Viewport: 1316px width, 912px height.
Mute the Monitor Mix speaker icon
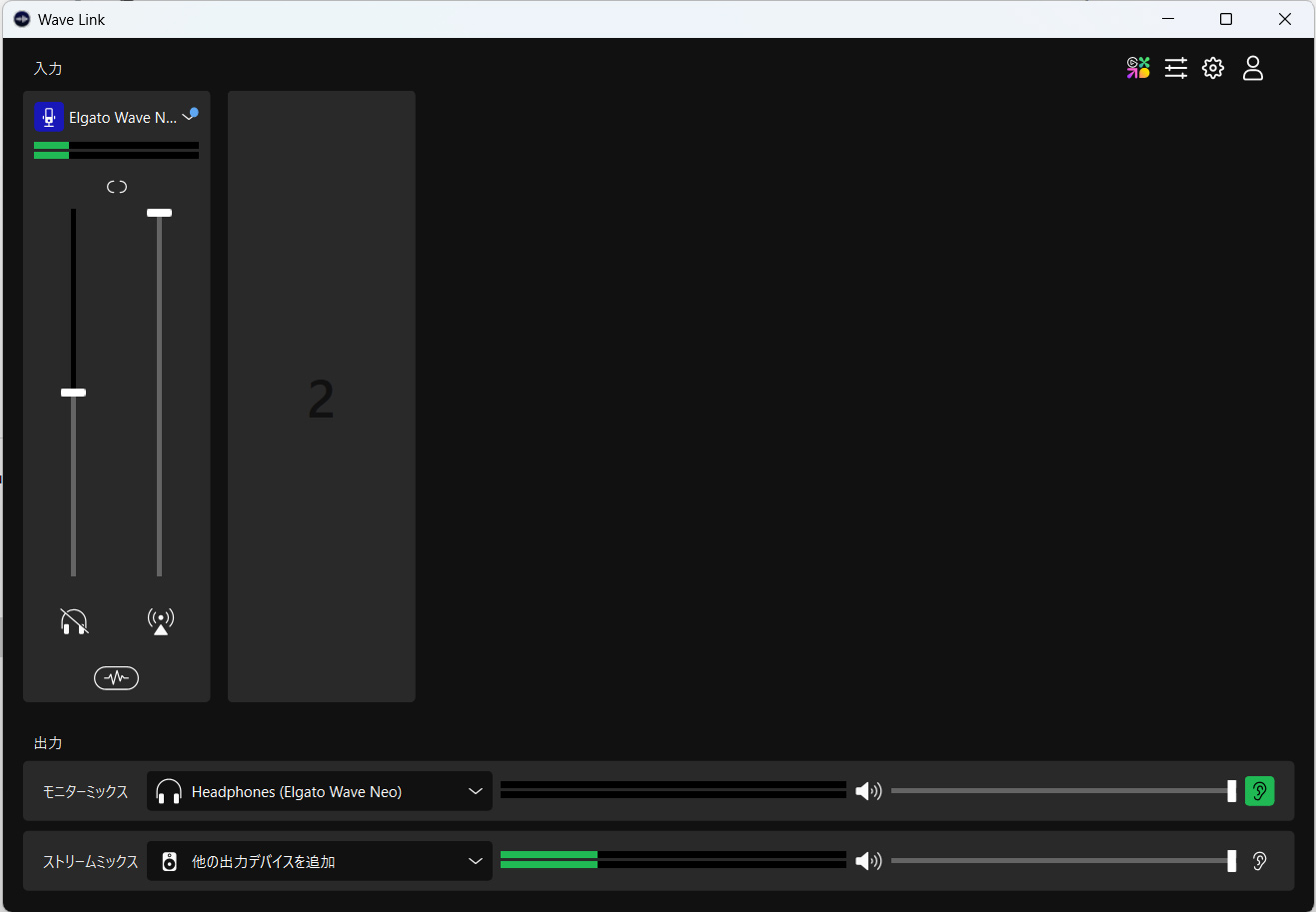tap(868, 791)
